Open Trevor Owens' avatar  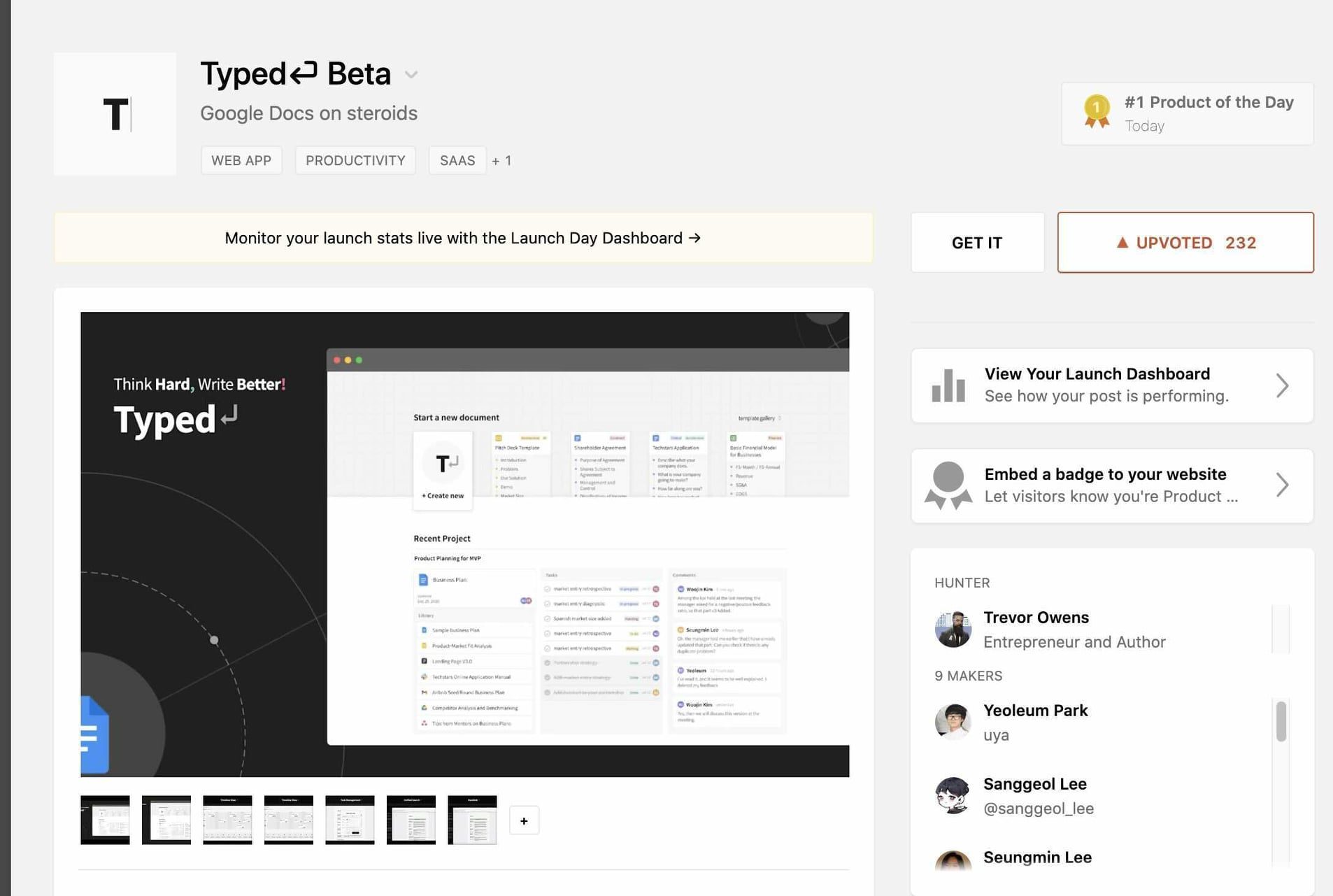953,629
